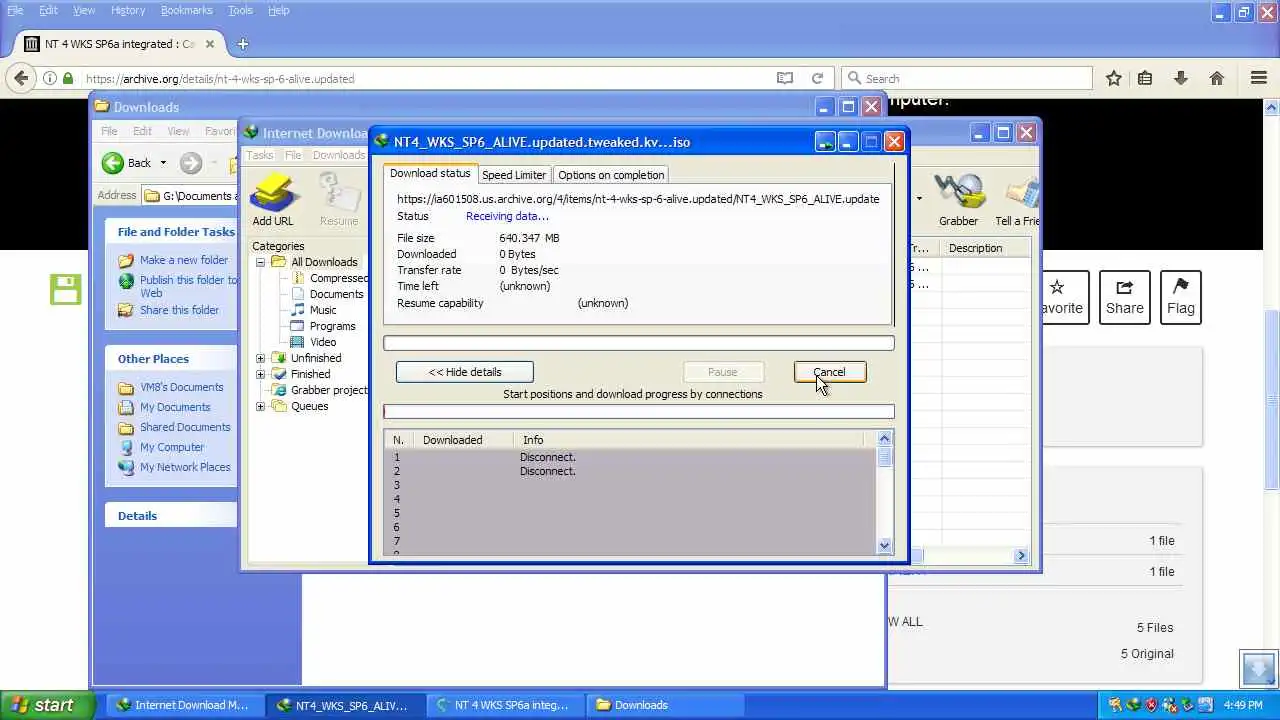The height and width of the screenshot is (720, 1280).
Task: Open Options on completion tab
Action: point(611,175)
